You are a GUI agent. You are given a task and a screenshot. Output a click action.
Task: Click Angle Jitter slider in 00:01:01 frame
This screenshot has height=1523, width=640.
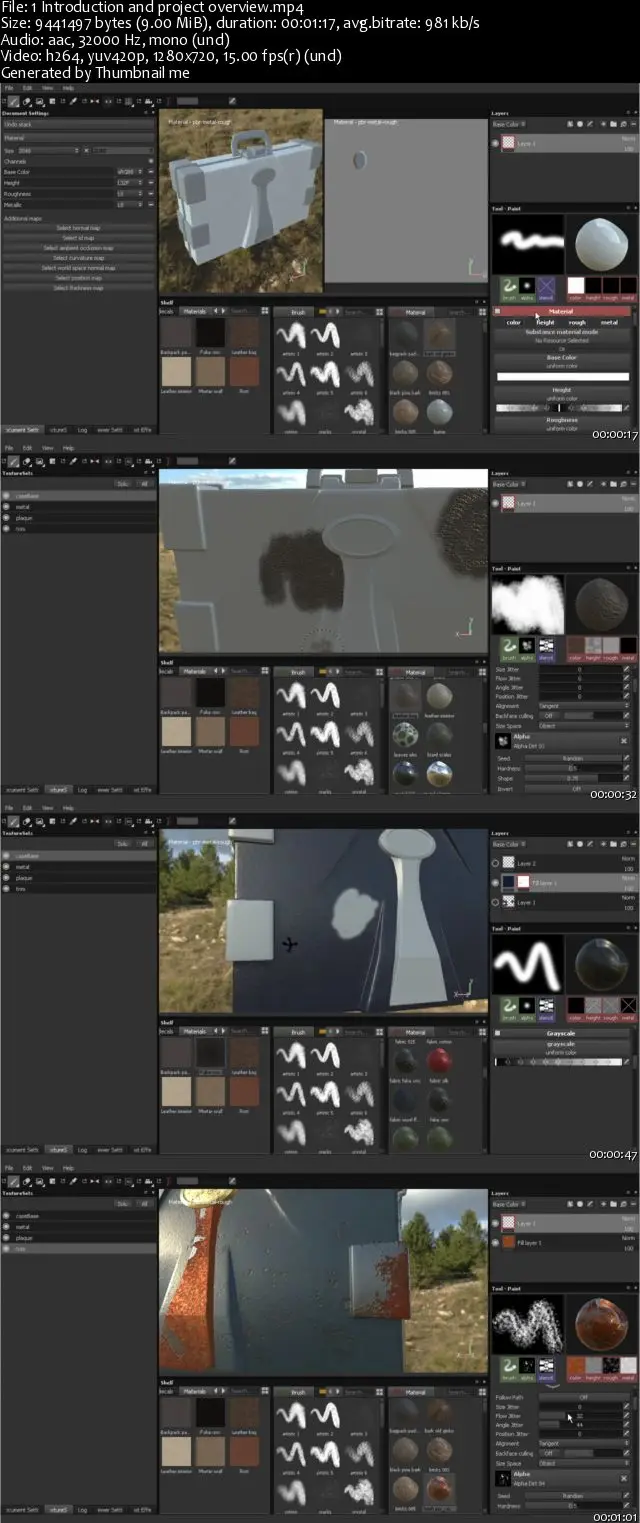pos(580,1425)
